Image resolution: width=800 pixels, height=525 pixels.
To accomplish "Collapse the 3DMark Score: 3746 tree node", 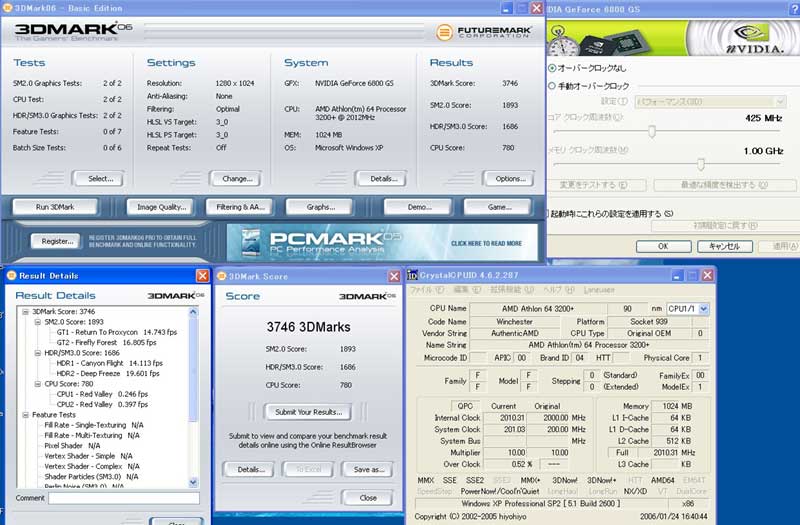I will coord(26,312).
